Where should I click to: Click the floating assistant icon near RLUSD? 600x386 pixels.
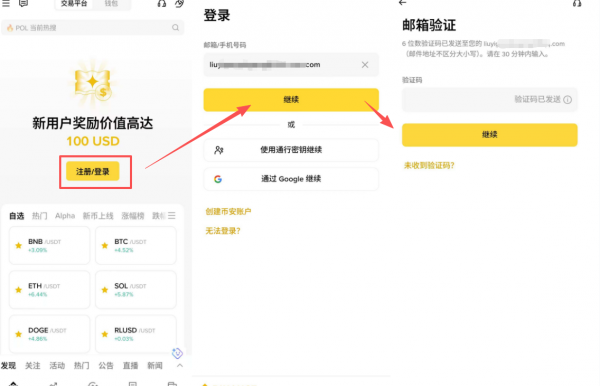pyautogui.click(x=177, y=353)
